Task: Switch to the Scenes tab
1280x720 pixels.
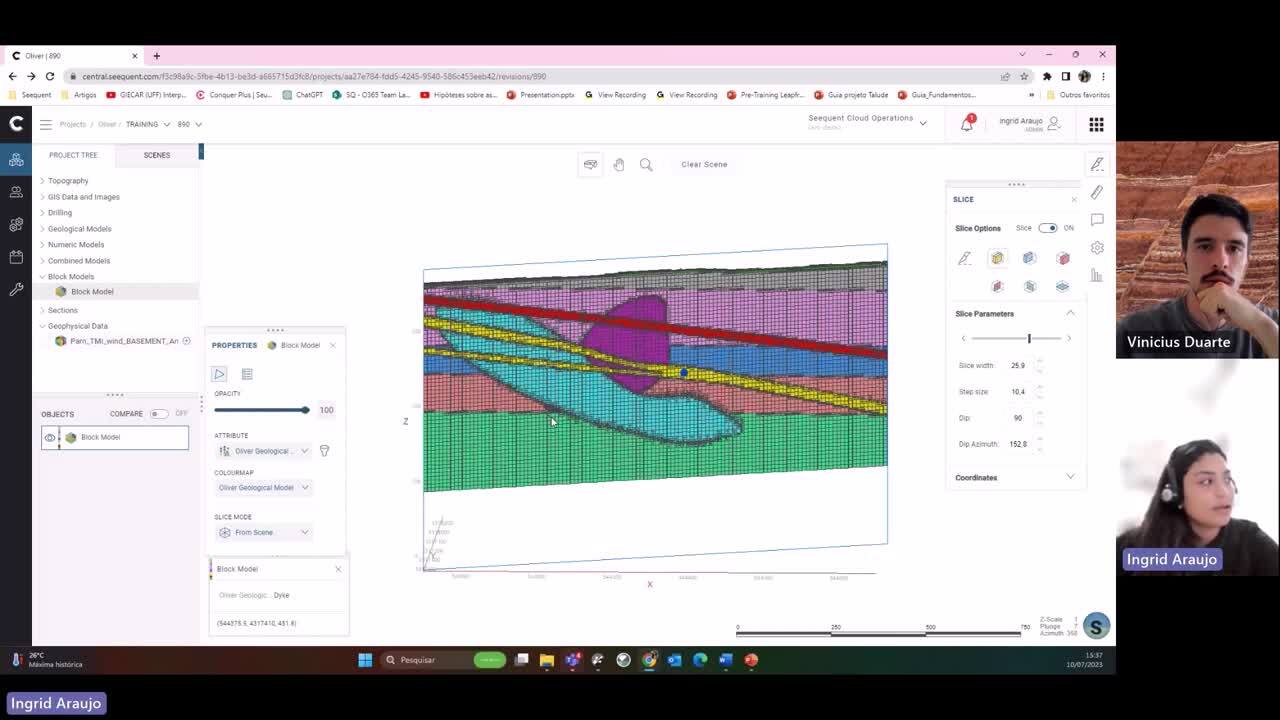Action: click(x=157, y=155)
